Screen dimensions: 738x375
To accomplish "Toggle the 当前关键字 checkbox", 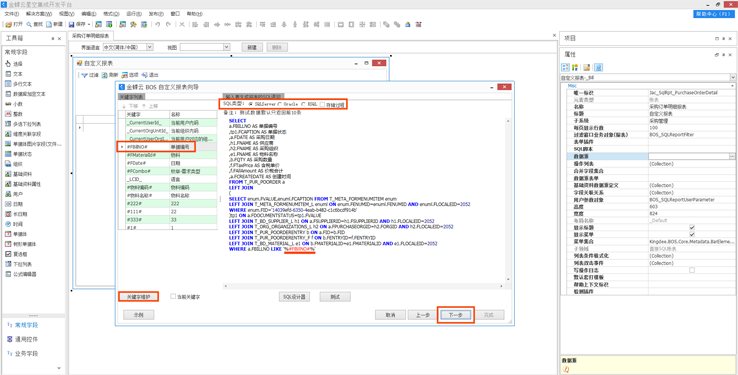I will (173, 296).
